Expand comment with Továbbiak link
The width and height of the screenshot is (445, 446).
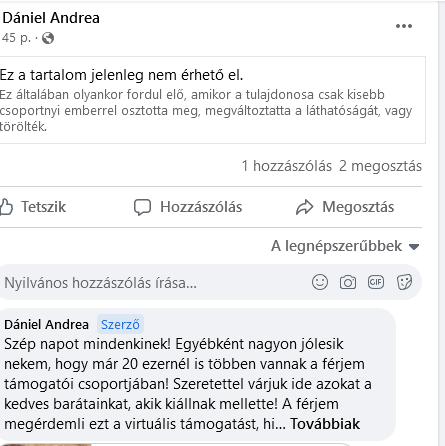pos(325,424)
